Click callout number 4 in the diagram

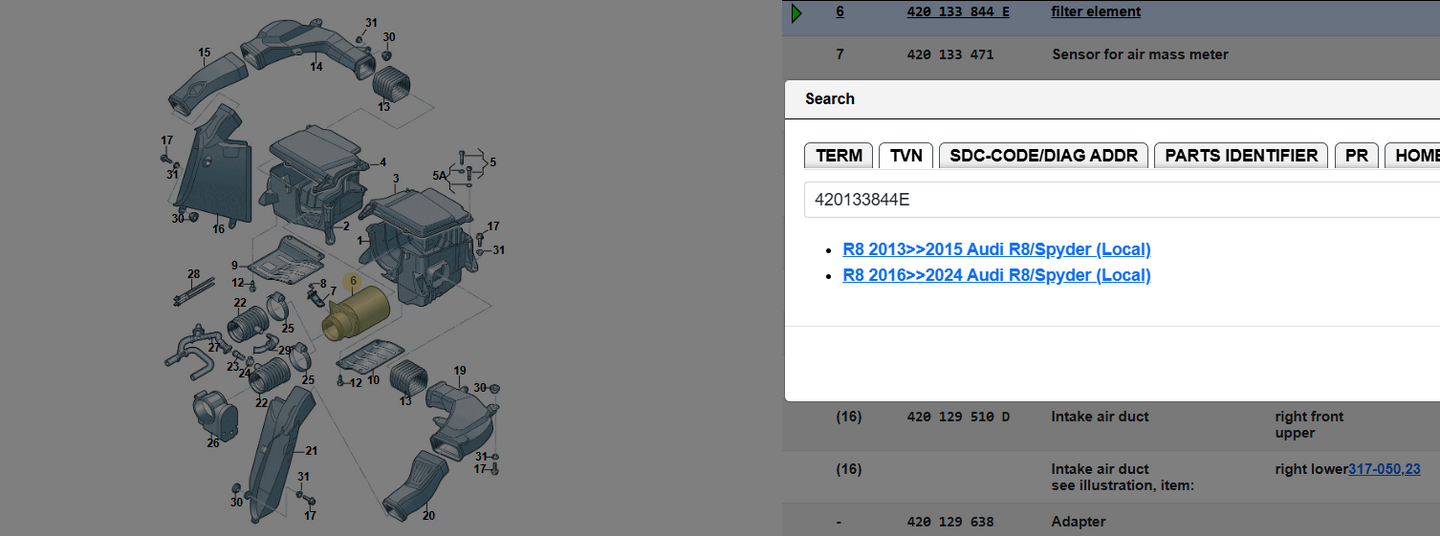point(382,162)
